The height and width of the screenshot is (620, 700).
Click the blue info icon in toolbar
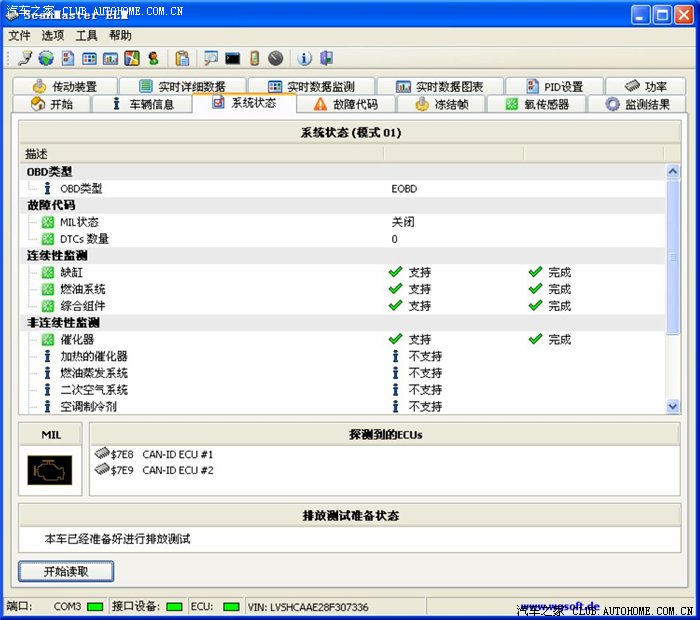click(x=305, y=58)
